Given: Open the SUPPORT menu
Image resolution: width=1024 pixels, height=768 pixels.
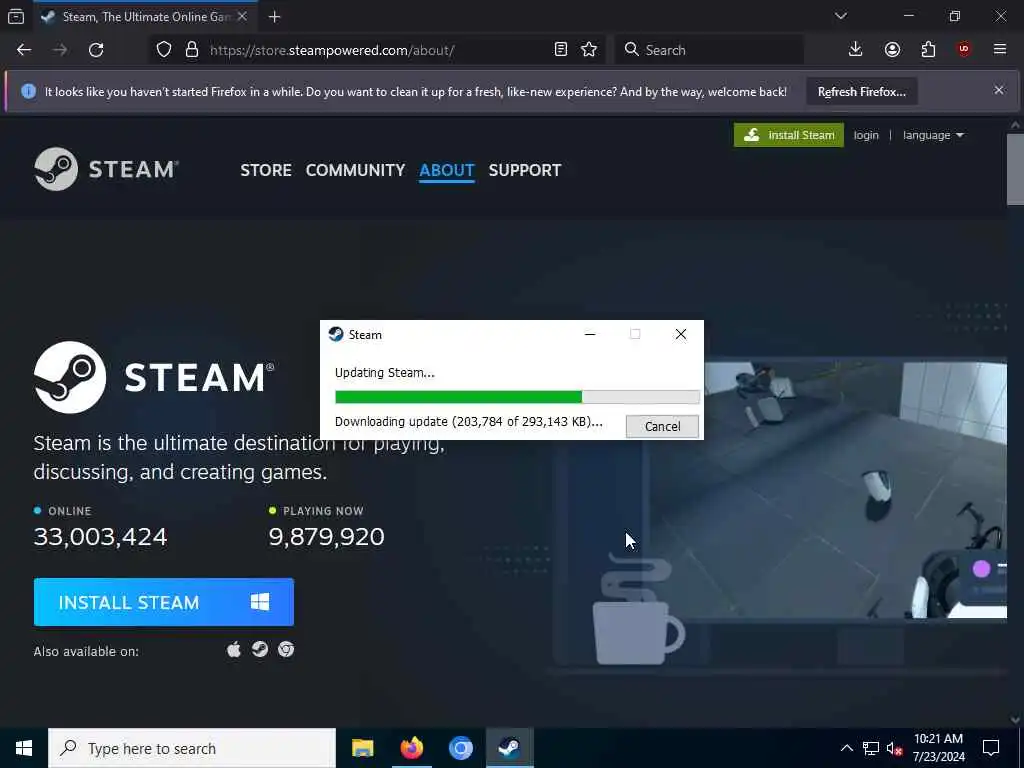Looking at the screenshot, I should (524, 170).
